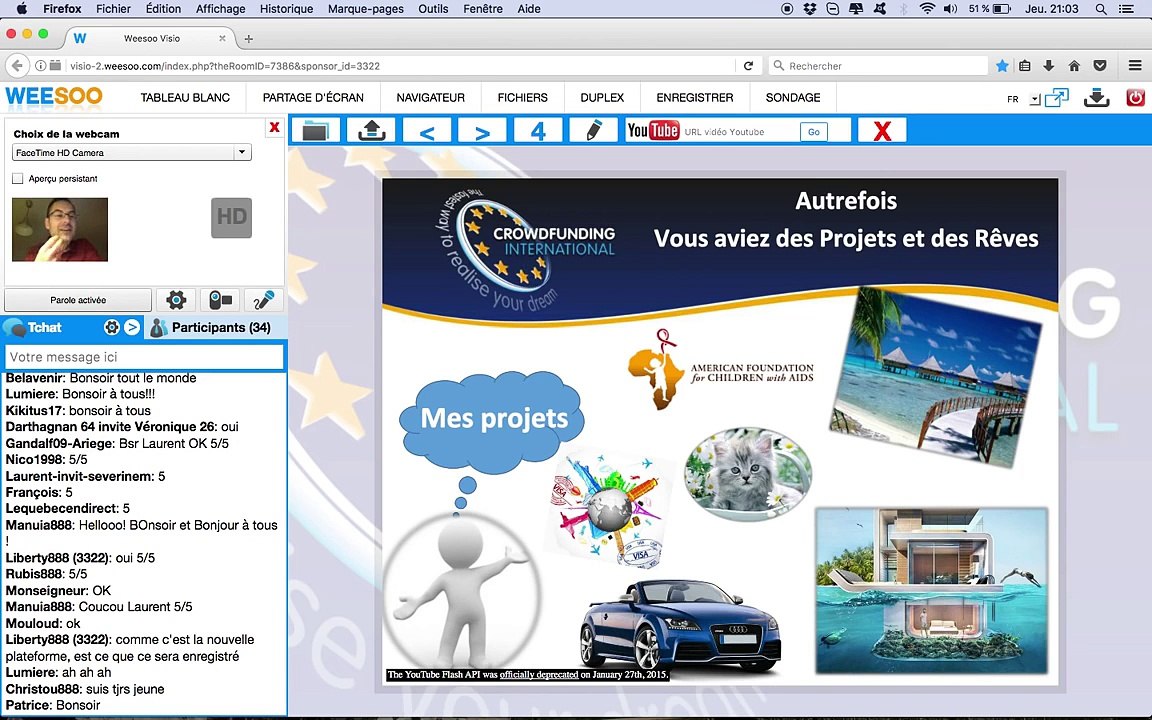The image size is (1152, 720).
Task: Open a new tab with the plus button
Action: click(x=248, y=38)
